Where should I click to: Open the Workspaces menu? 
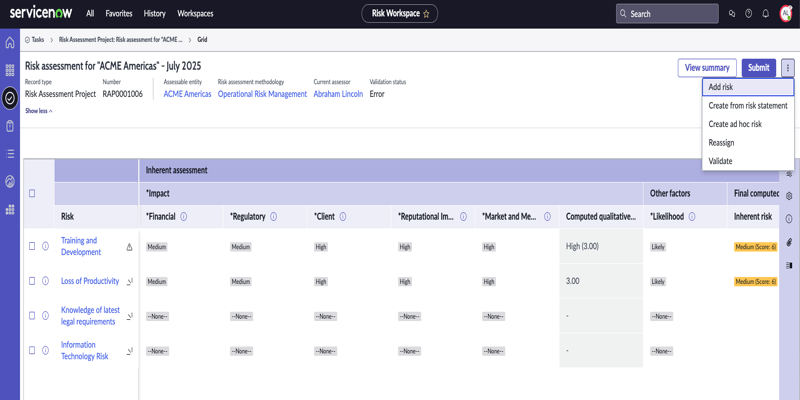(x=195, y=14)
